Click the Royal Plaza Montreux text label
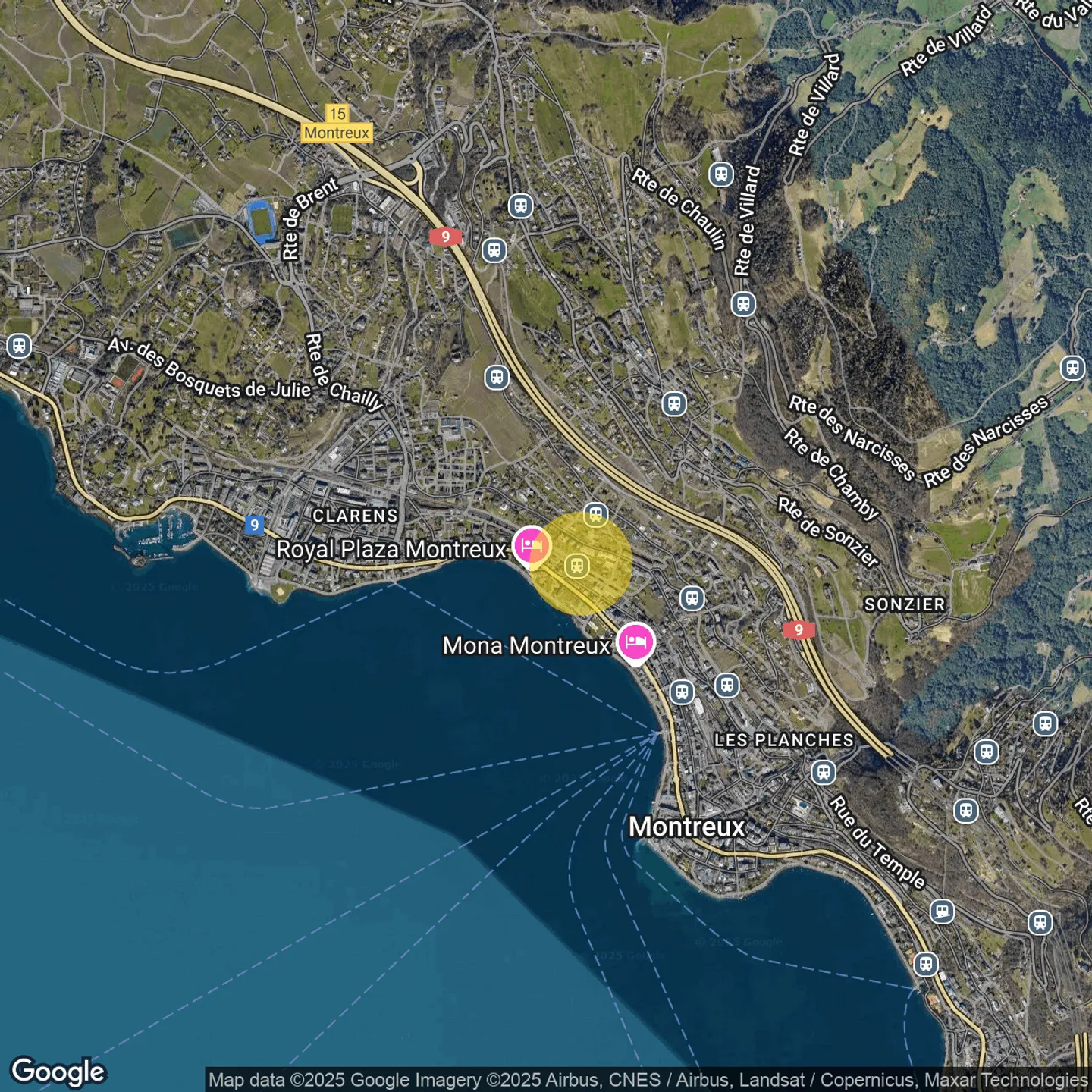 [391, 549]
